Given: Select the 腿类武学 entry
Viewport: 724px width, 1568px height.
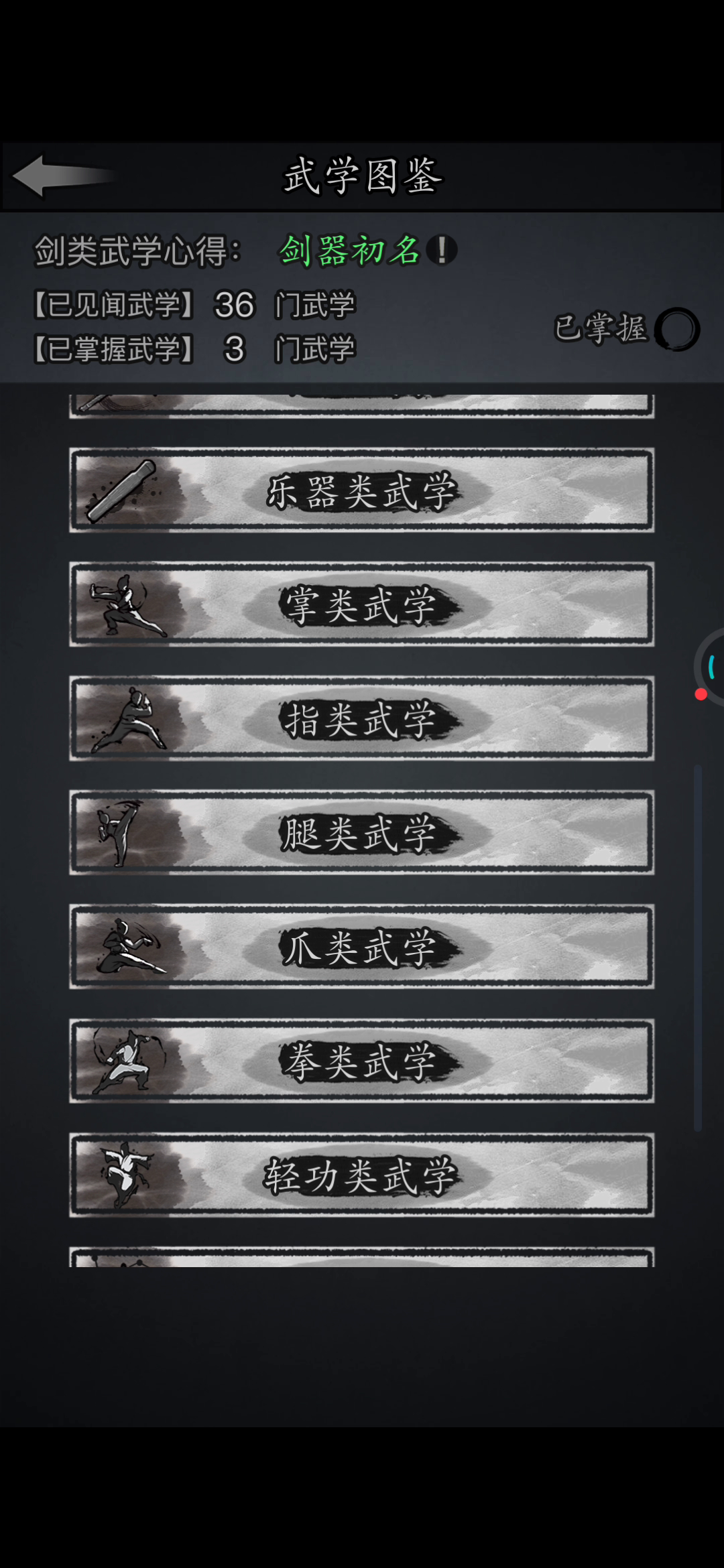Looking at the screenshot, I should (x=362, y=832).
